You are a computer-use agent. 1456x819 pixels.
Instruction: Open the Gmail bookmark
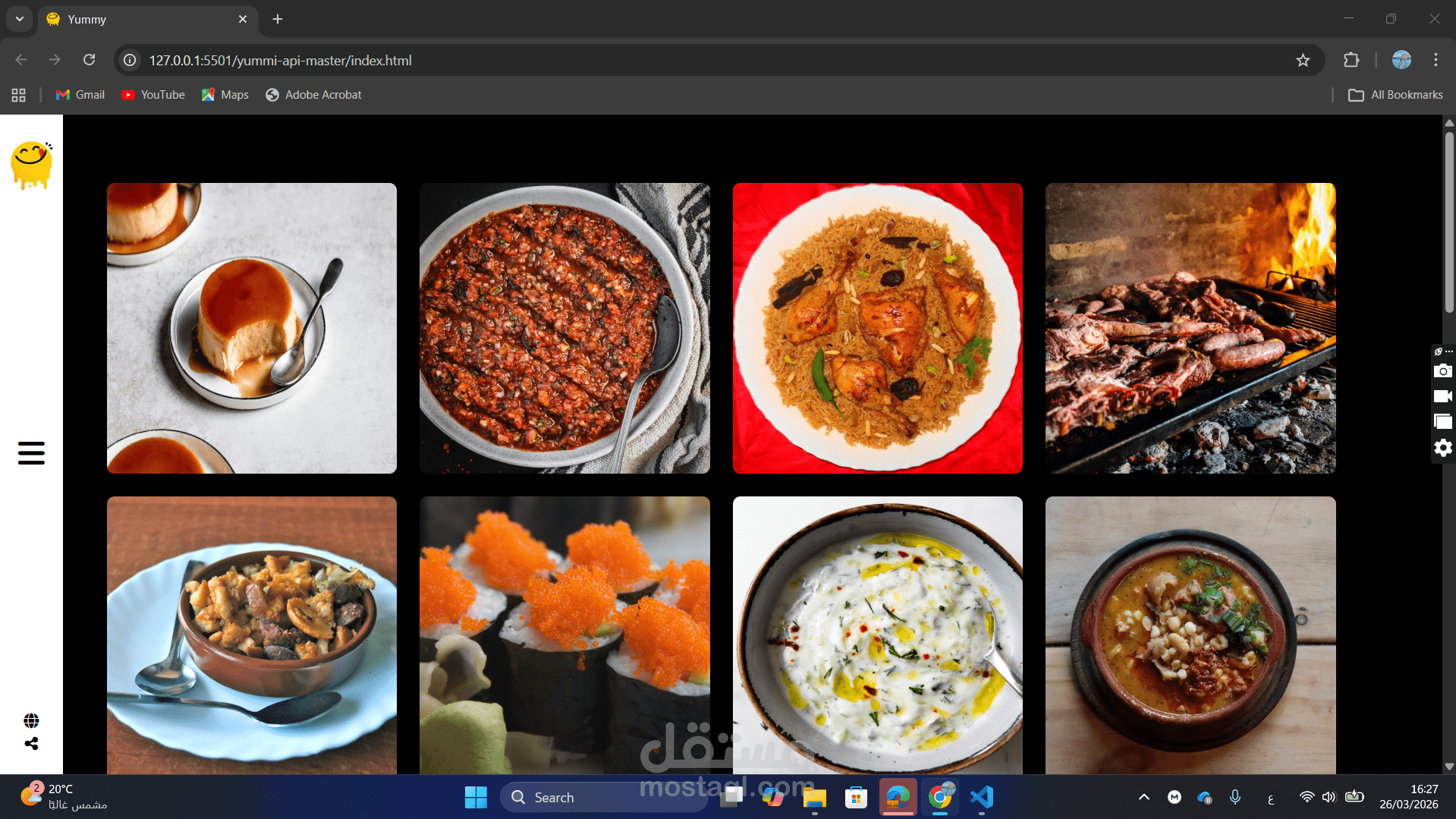[80, 95]
